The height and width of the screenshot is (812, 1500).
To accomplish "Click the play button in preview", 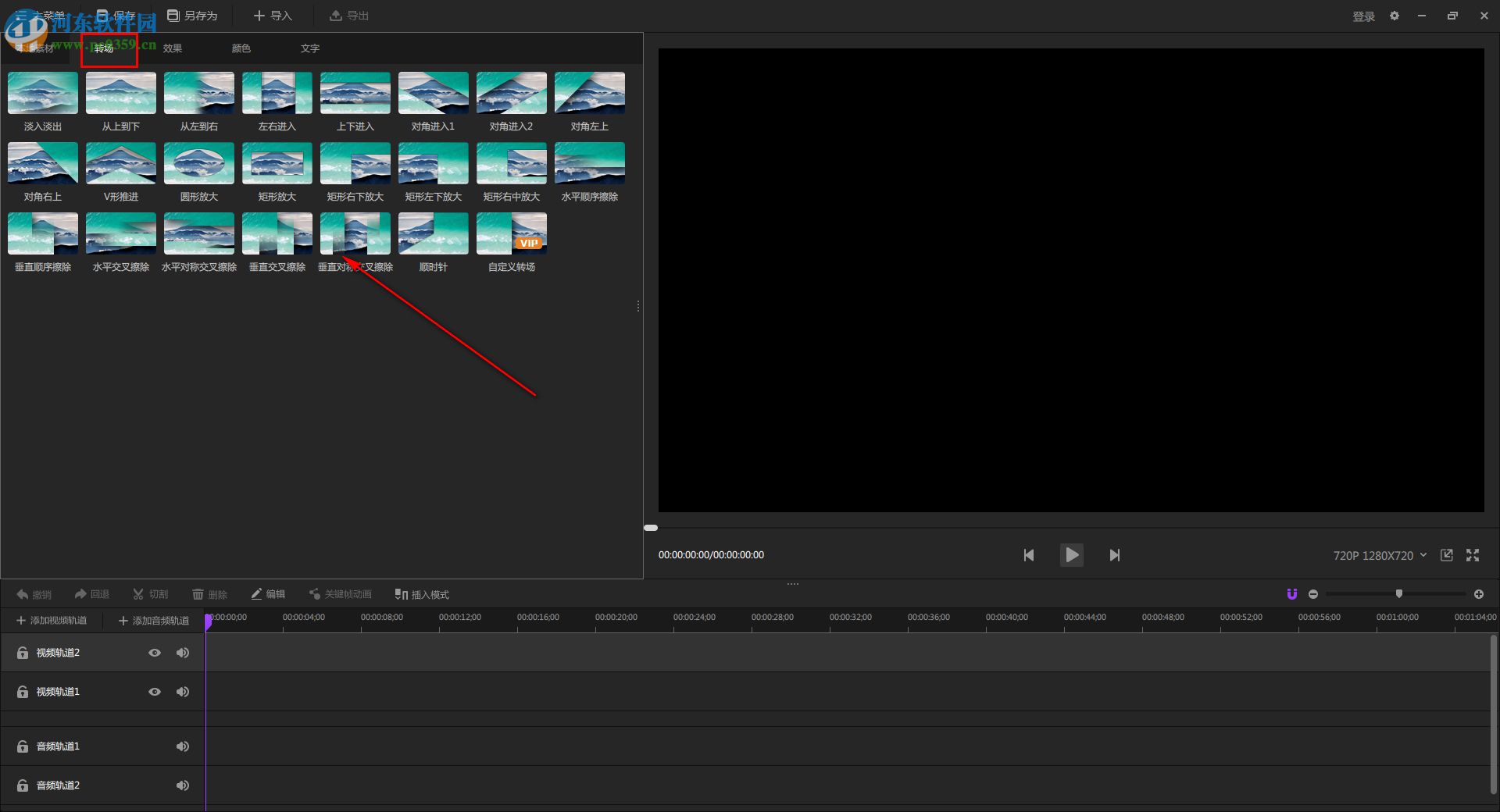I will [x=1071, y=555].
